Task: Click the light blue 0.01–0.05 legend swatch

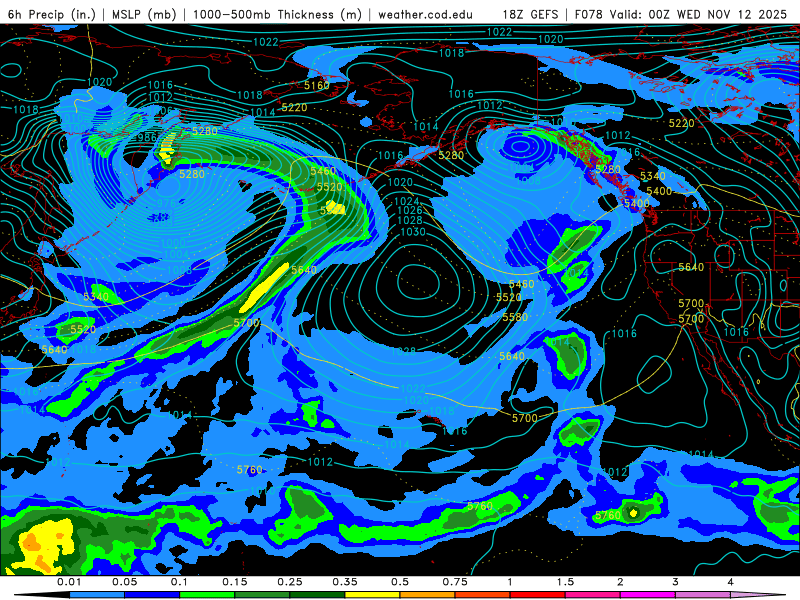Action: [x=96, y=595]
